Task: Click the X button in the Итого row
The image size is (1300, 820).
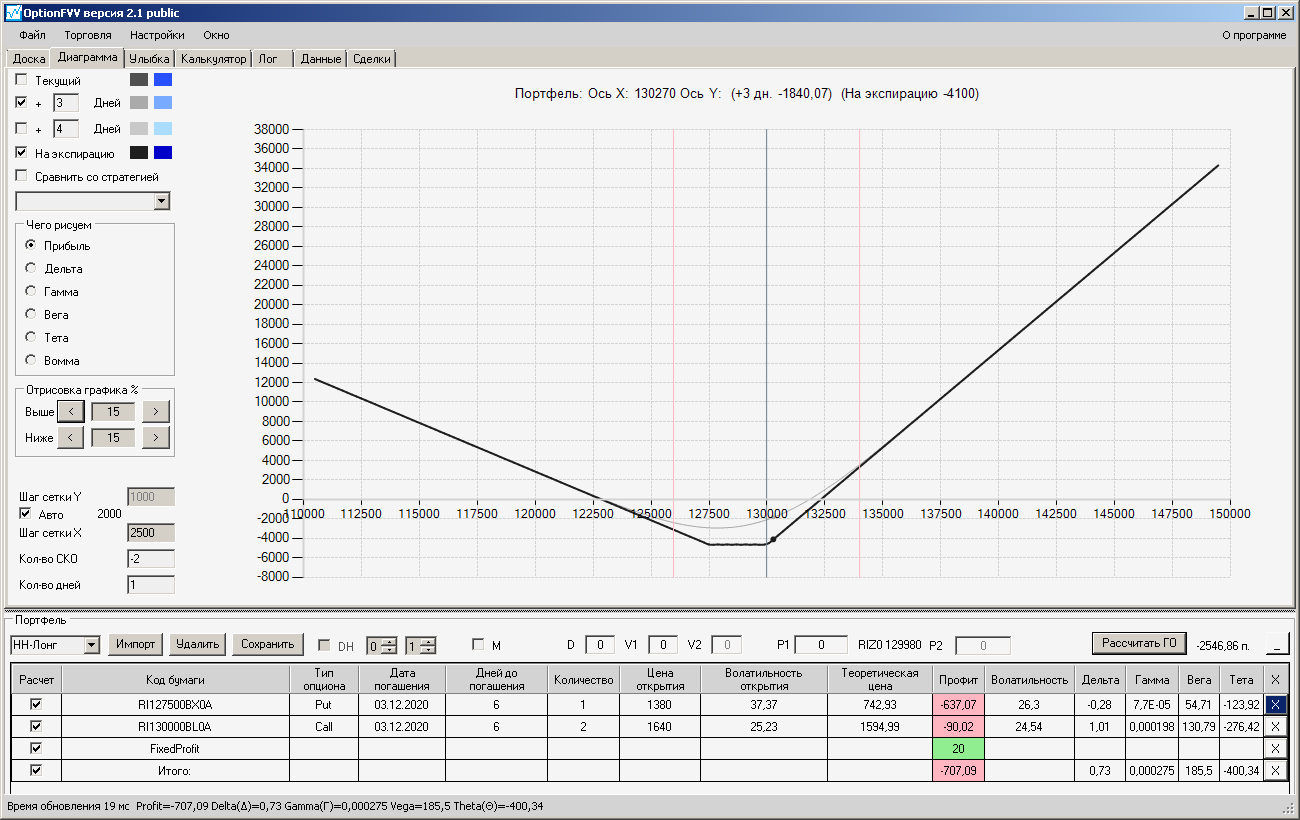Action: pos(1275,770)
